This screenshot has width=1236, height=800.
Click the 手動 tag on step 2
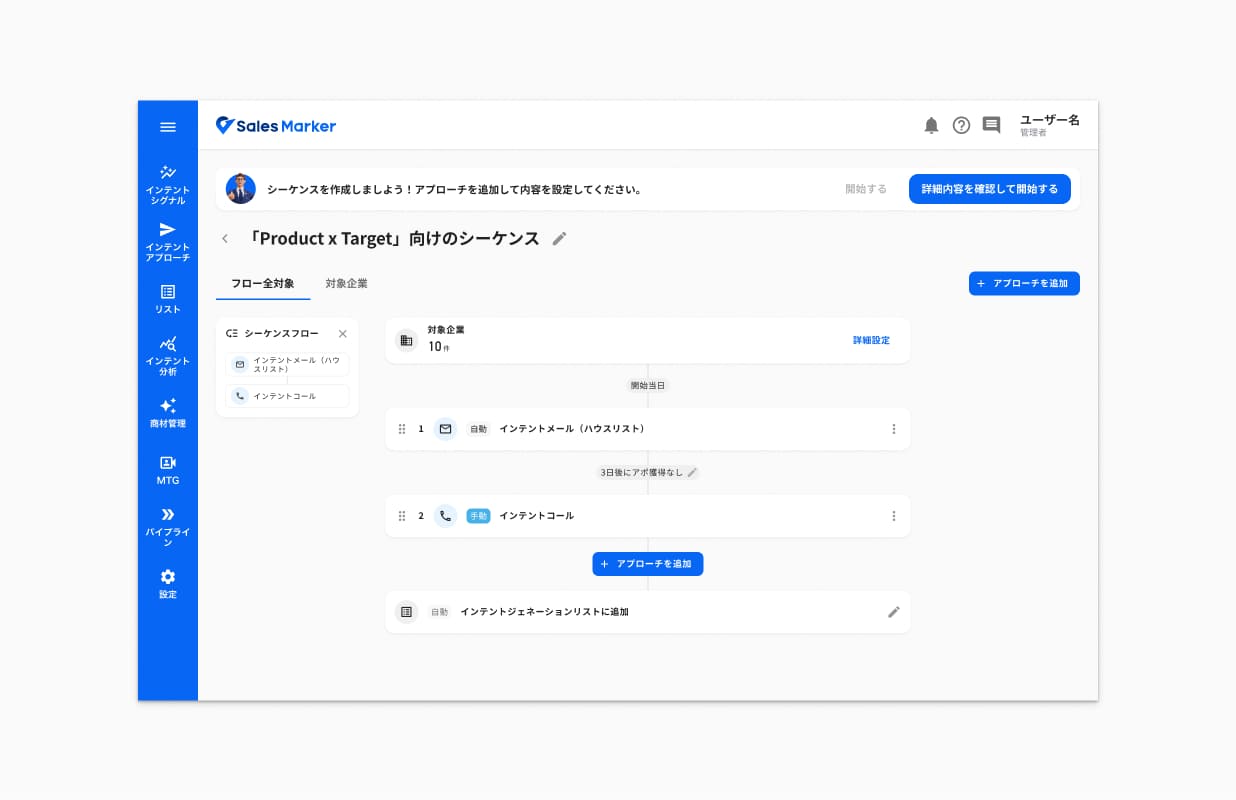click(478, 516)
